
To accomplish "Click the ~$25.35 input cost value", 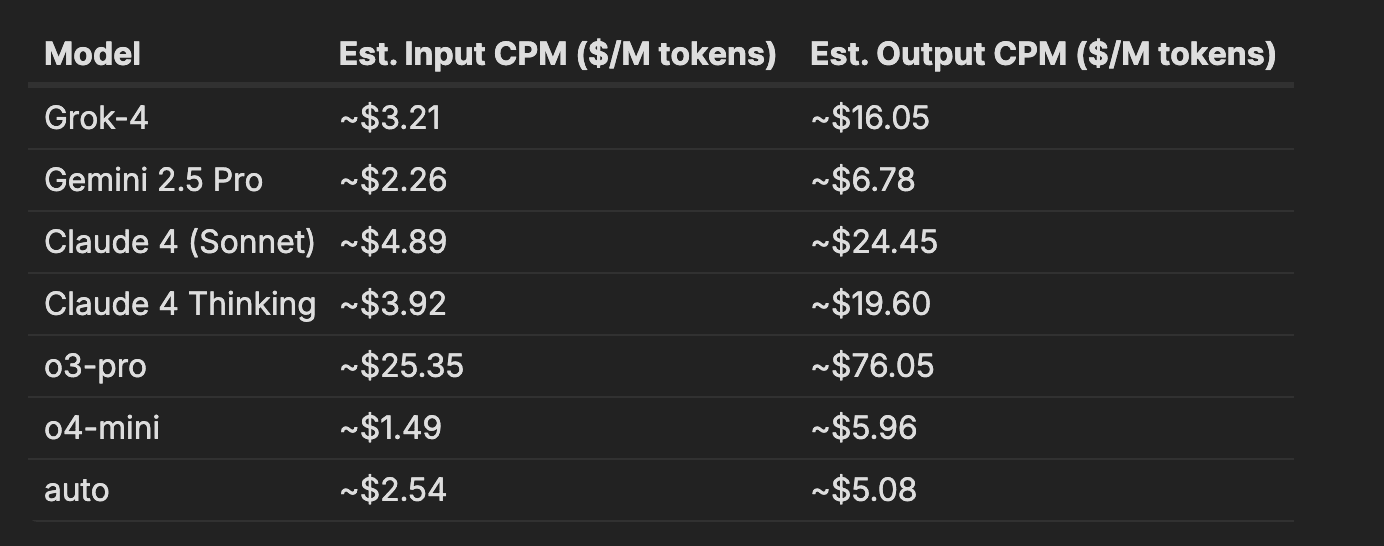I will (x=401, y=366).
